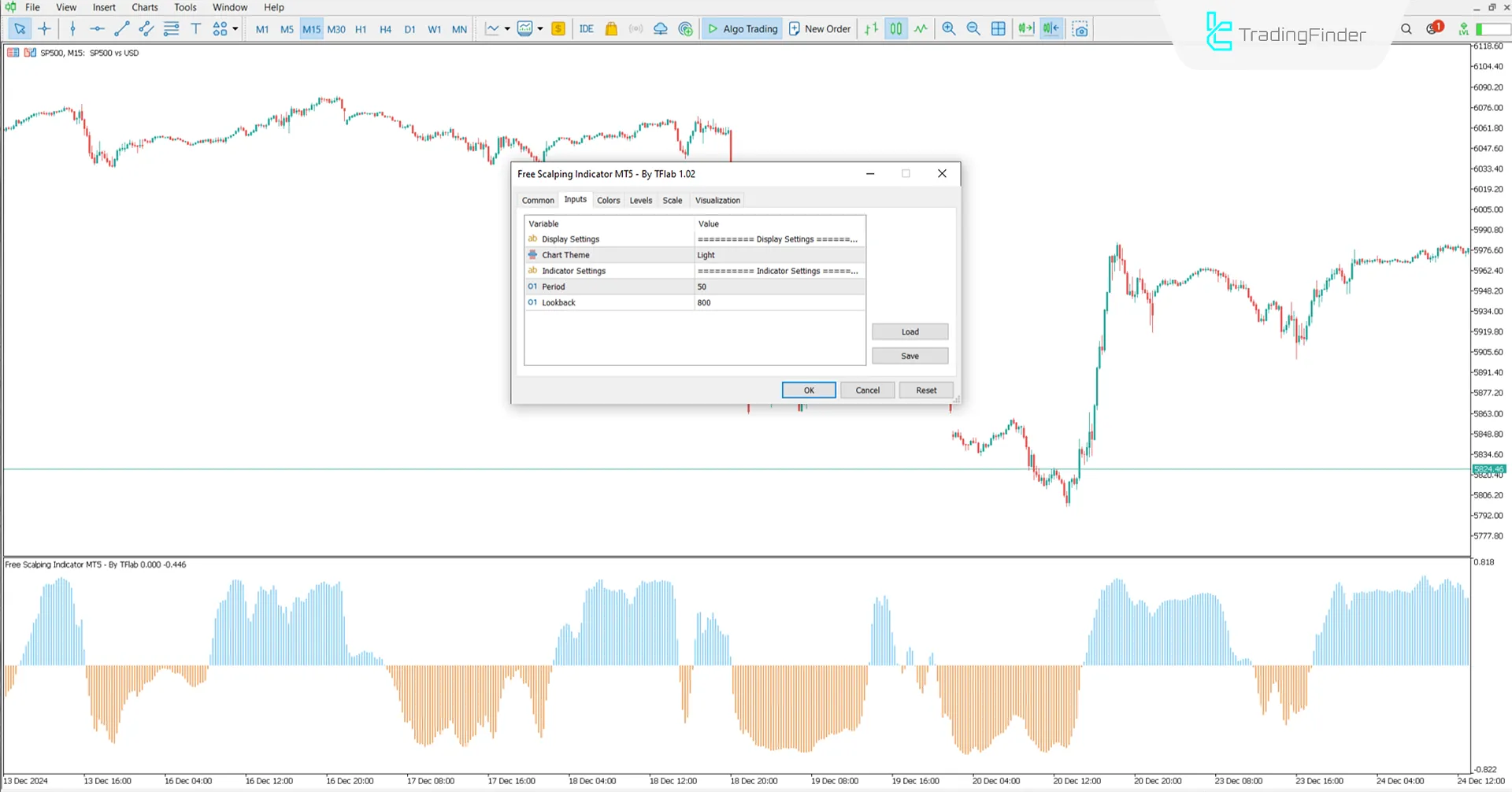The width and height of the screenshot is (1512, 792).
Task: Toggle the chart shift from right edge
Action: [x=1051, y=28]
